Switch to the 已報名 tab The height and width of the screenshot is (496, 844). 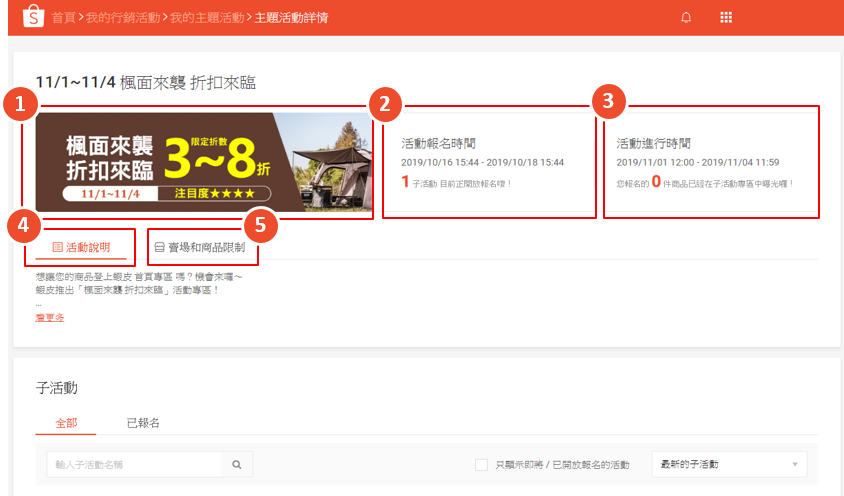(x=143, y=423)
